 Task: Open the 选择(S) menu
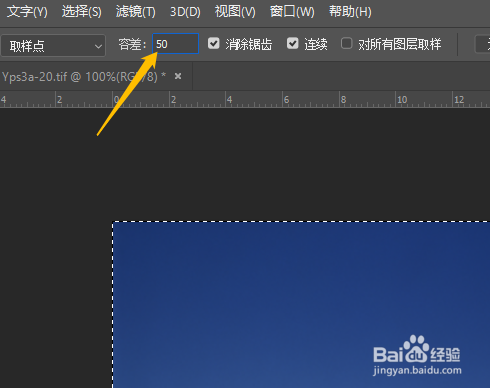pyautogui.click(x=82, y=12)
